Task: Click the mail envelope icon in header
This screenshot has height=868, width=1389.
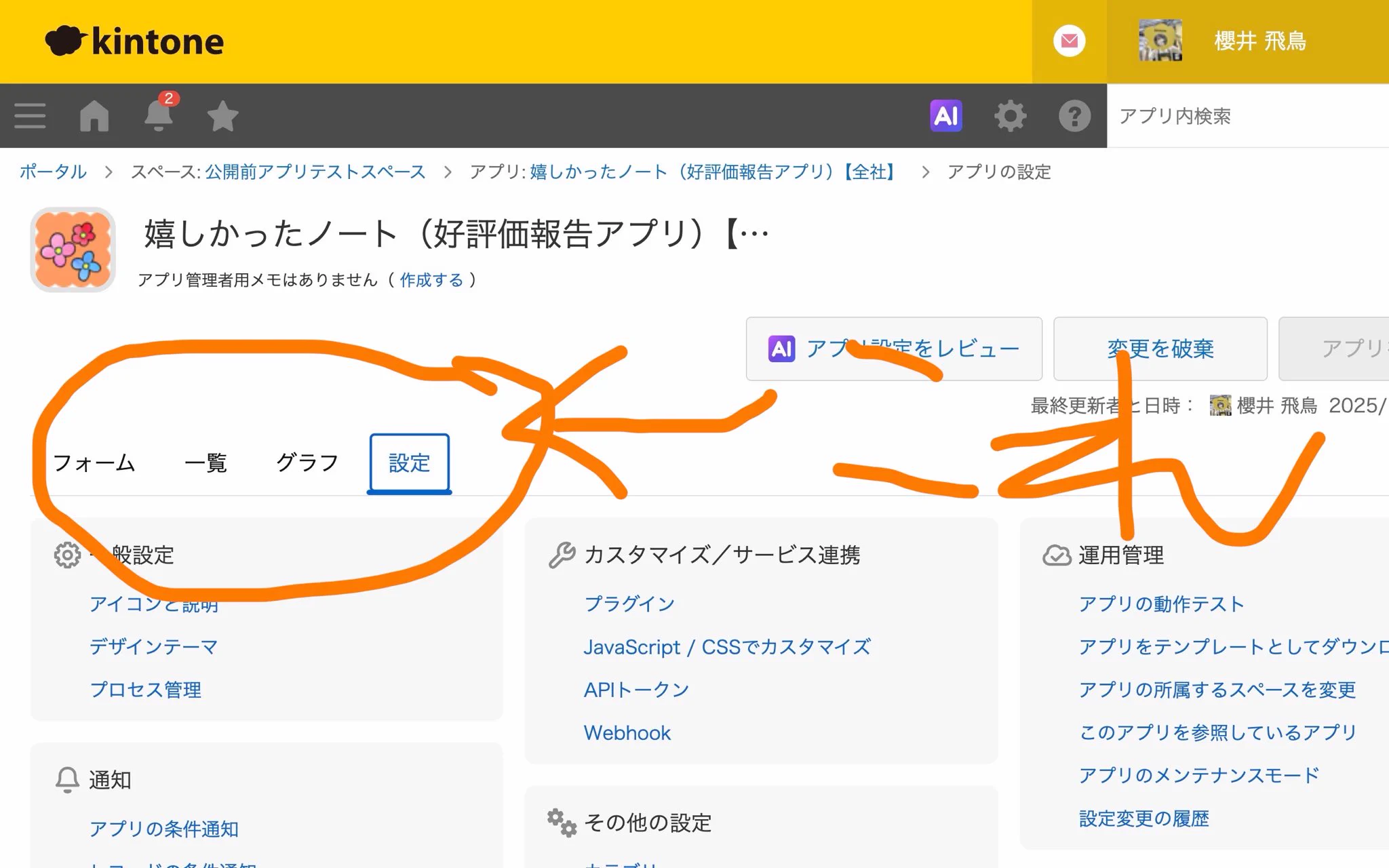Action: point(1070,41)
